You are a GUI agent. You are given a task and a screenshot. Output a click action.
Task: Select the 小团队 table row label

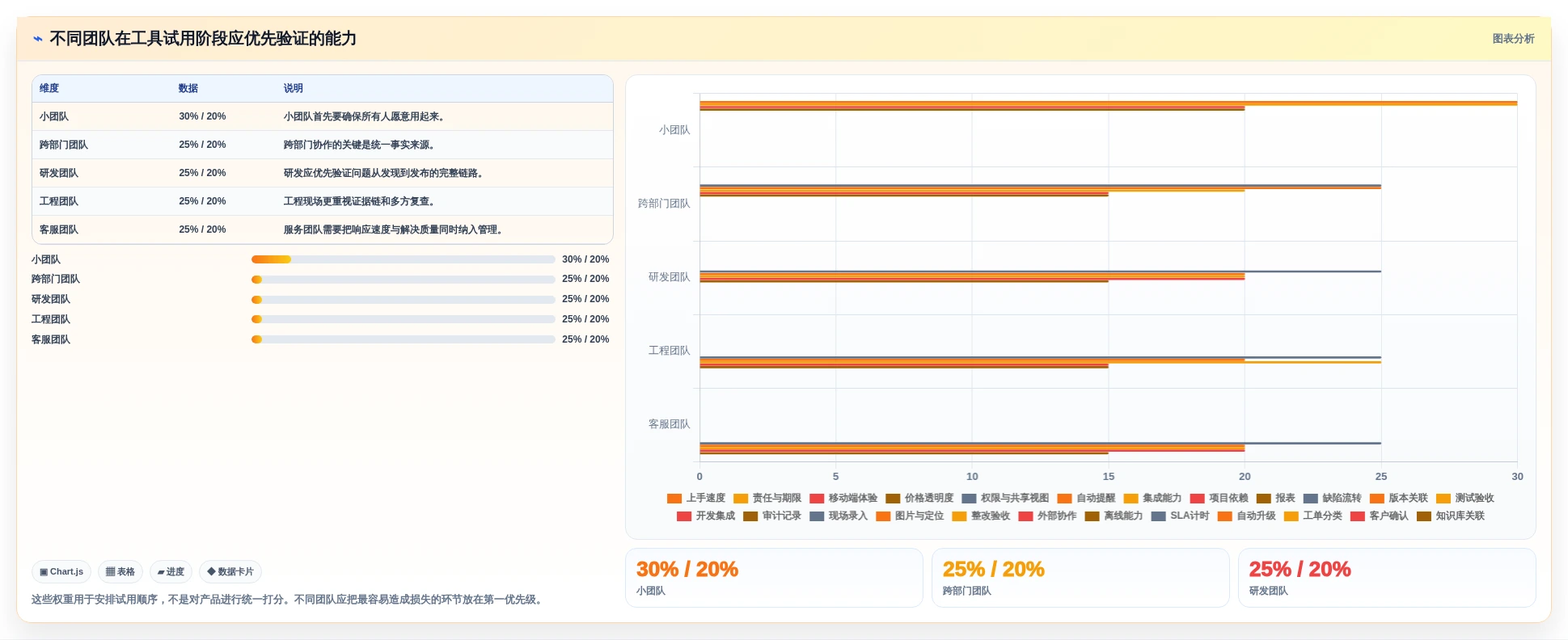click(54, 116)
